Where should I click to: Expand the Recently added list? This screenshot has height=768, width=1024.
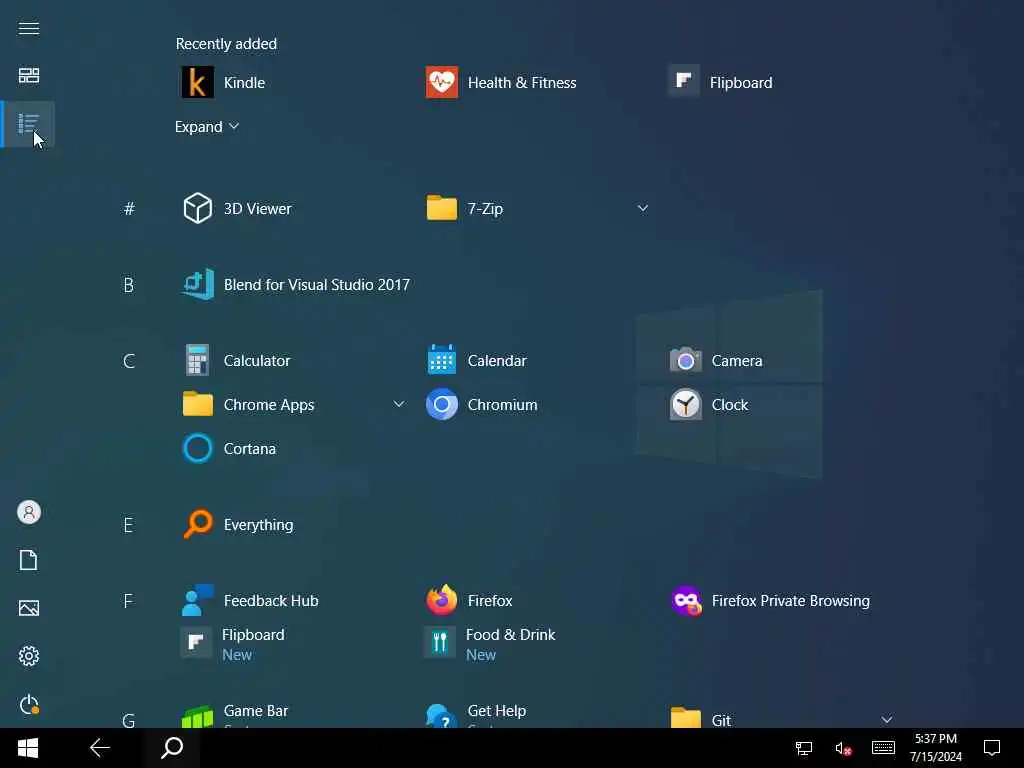[206, 127]
